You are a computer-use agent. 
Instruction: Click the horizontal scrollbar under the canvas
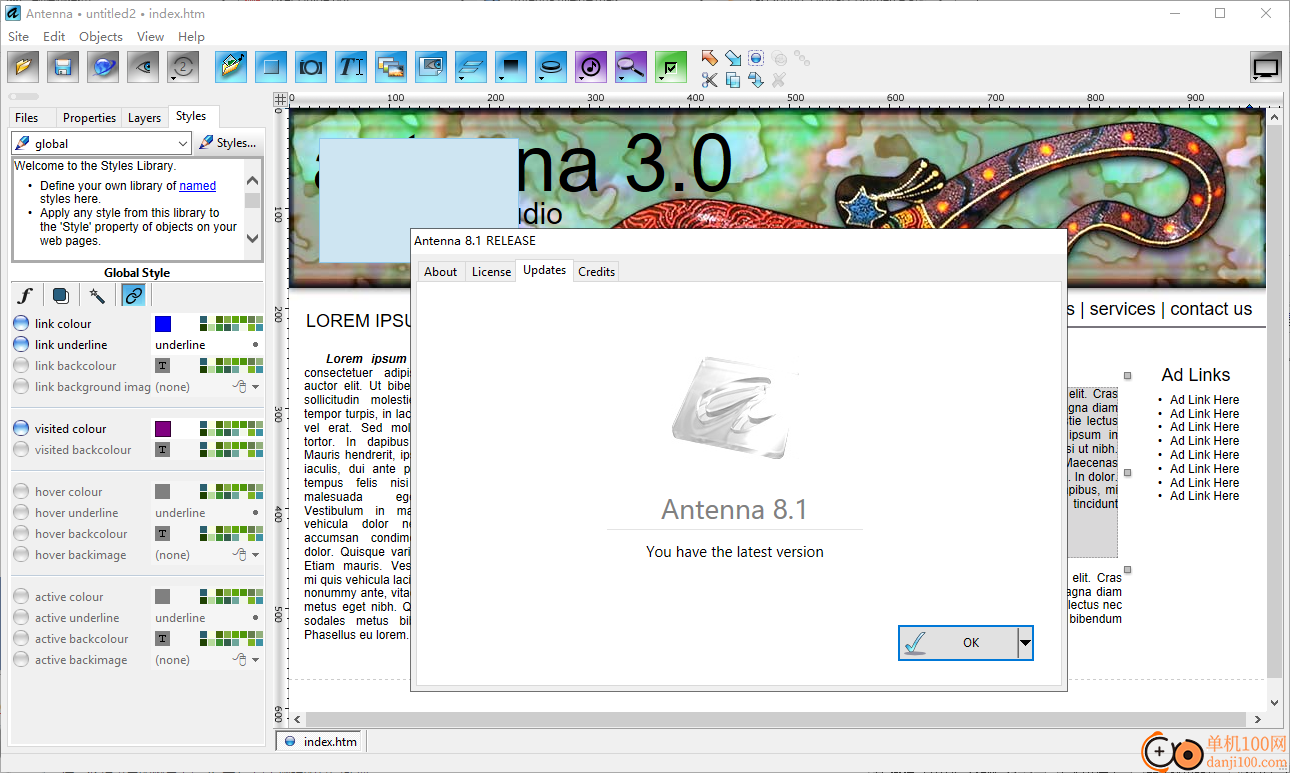click(775, 719)
